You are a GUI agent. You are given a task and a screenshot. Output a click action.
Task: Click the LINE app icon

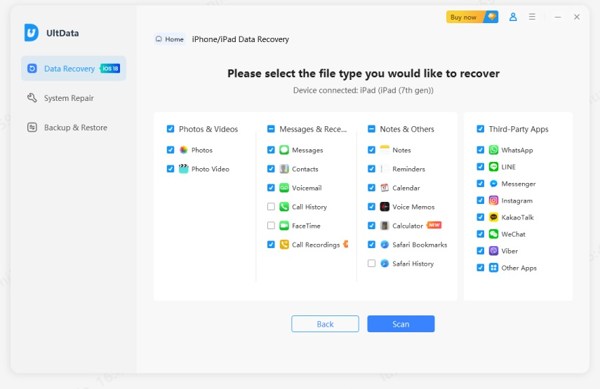pos(494,166)
